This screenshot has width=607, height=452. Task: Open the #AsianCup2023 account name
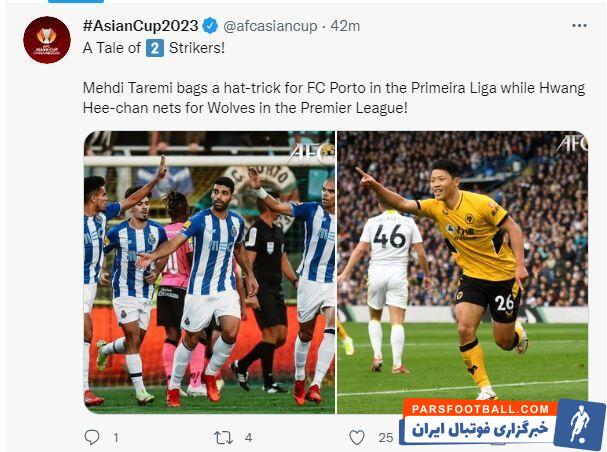click(x=141, y=26)
